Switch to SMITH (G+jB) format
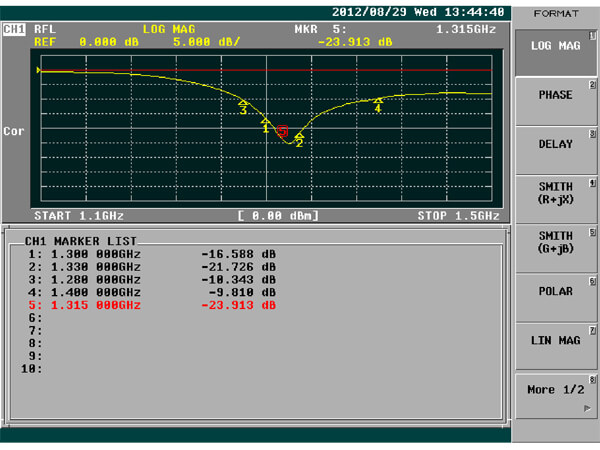The height and width of the screenshot is (450, 600). click(x=555, y=248)
